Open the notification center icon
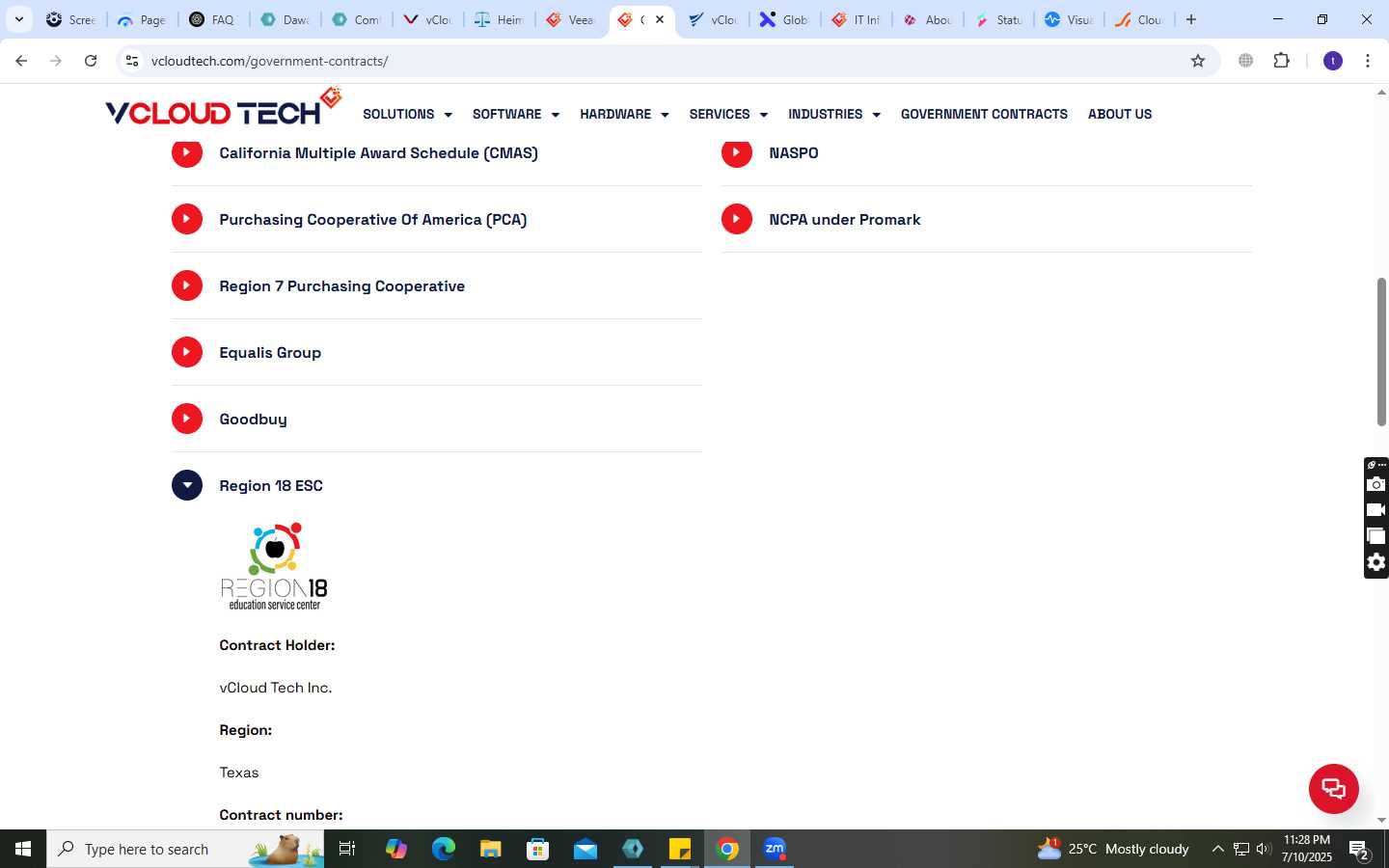This screenshot has width=1389, height=868. click(x=1359, y=849)
